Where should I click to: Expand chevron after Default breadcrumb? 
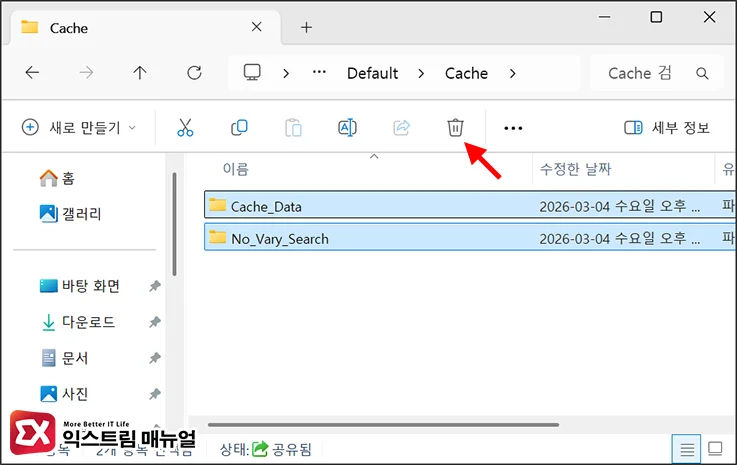tap(421, 73)
